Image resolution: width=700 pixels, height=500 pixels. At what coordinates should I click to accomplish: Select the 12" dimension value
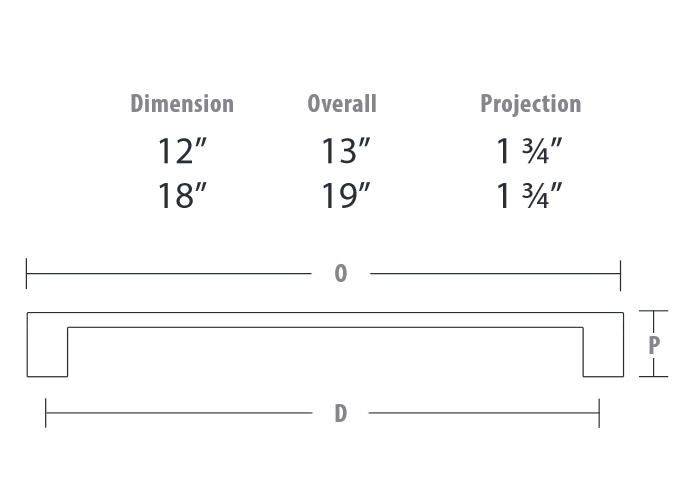tap(183, 151)
